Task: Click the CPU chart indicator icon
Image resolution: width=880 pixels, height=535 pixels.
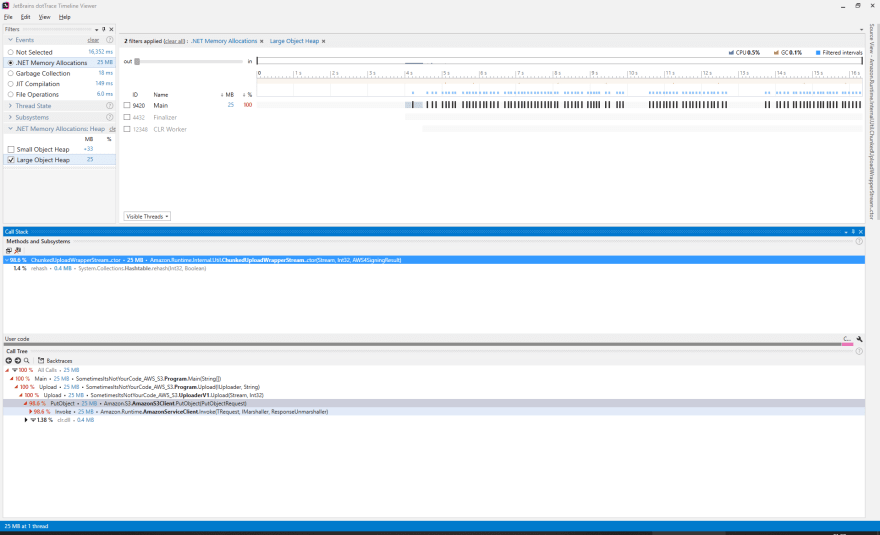Action: pos(731,53)
